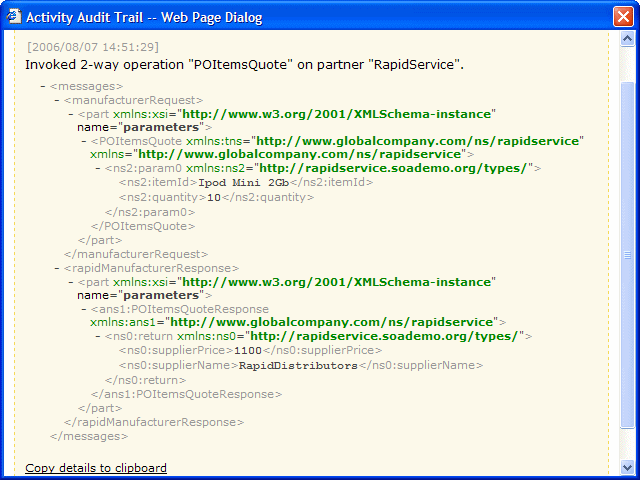The width and height of the screenshot is (640, 480).
Task: Click the closing /manufacturerRequest tag
Action: point(136,254)
